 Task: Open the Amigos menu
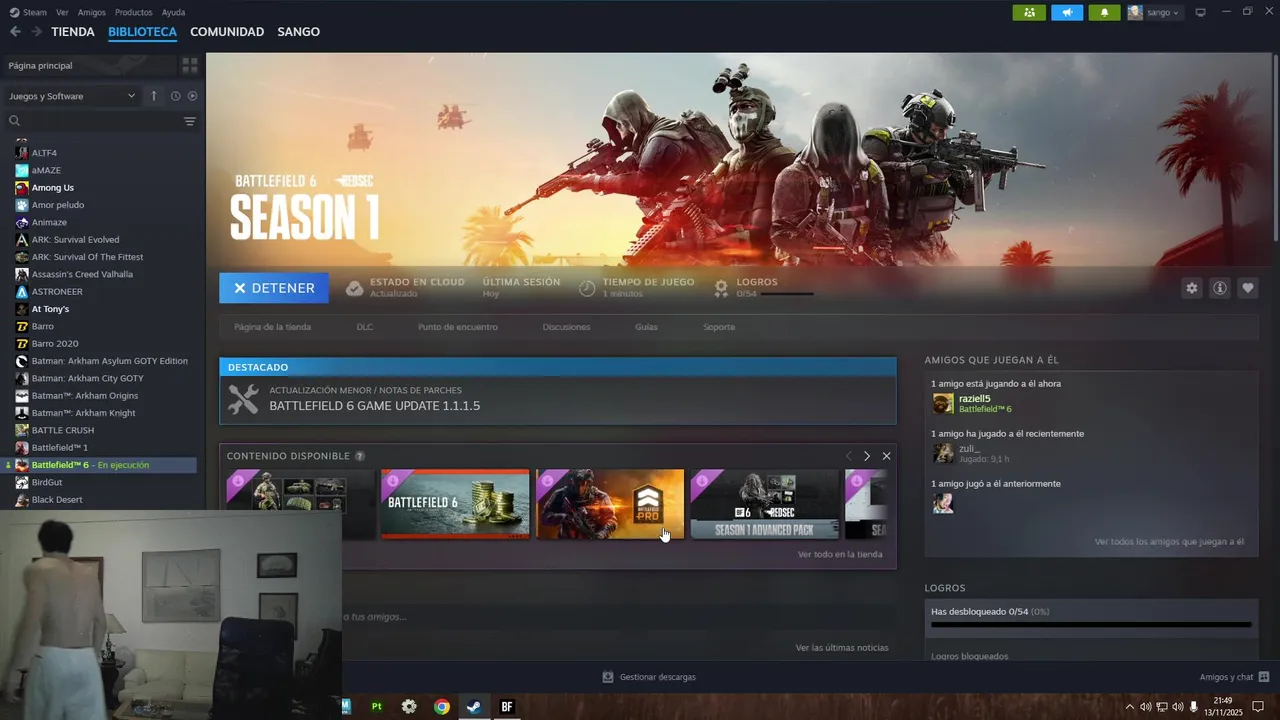(92, 12)
